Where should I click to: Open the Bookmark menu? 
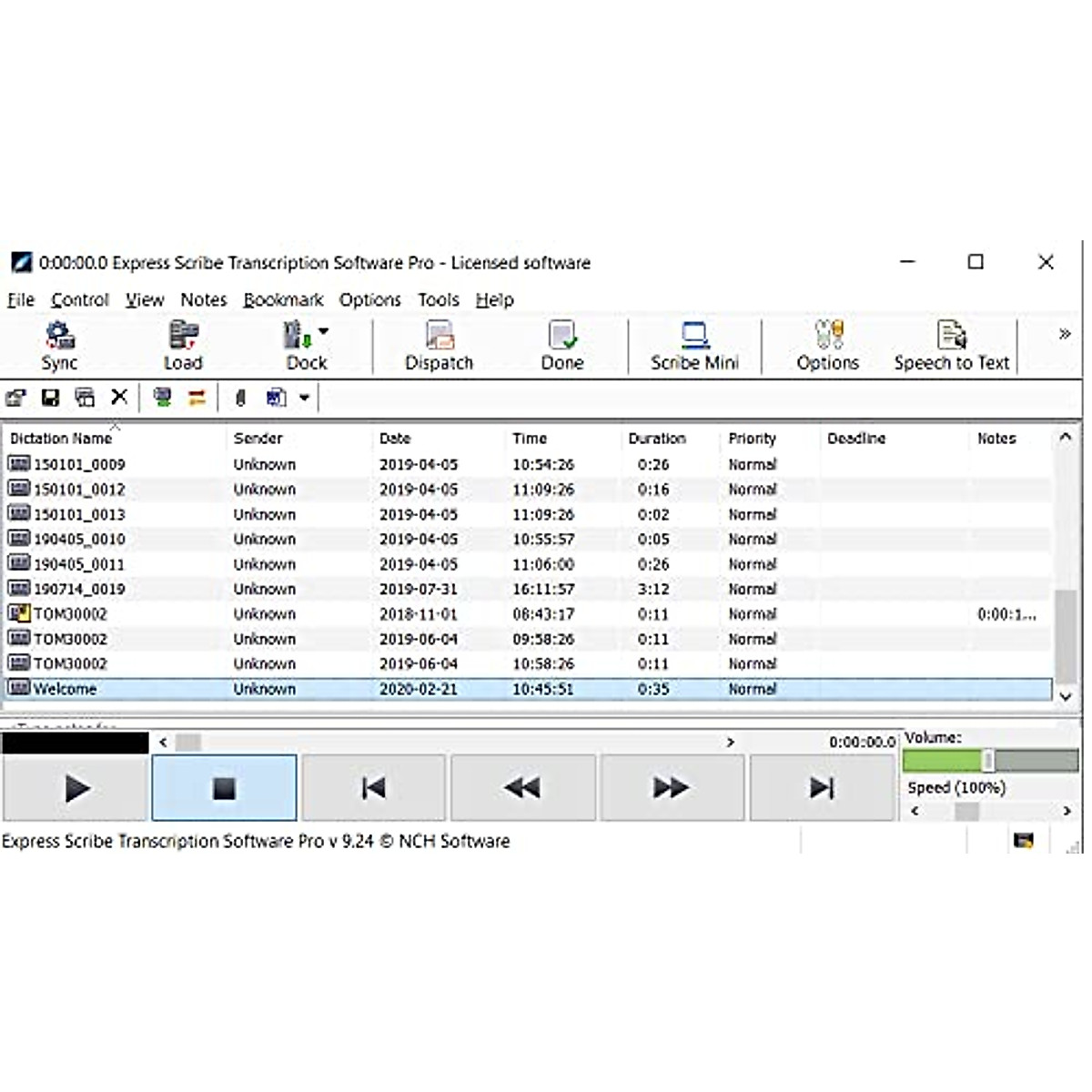283,300
